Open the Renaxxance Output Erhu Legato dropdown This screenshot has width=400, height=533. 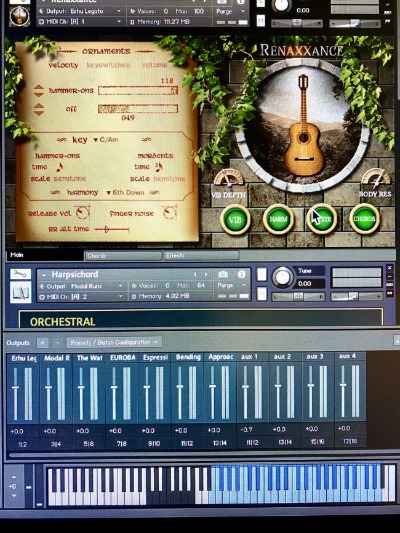click(80, 11)
